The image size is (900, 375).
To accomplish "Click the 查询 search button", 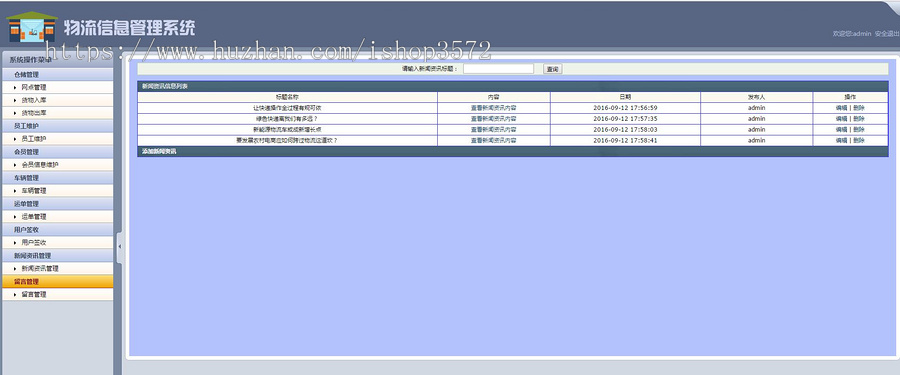I will (x=552, y=69).
